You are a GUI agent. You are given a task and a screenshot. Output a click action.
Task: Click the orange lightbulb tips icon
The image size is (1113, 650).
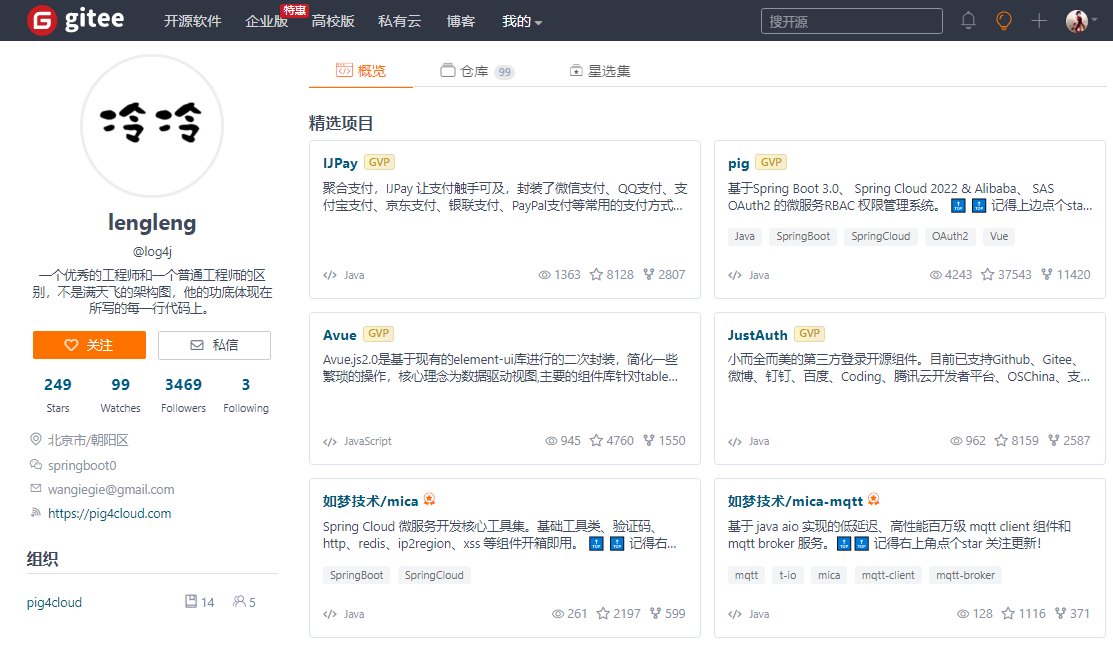click(1004, 21)
